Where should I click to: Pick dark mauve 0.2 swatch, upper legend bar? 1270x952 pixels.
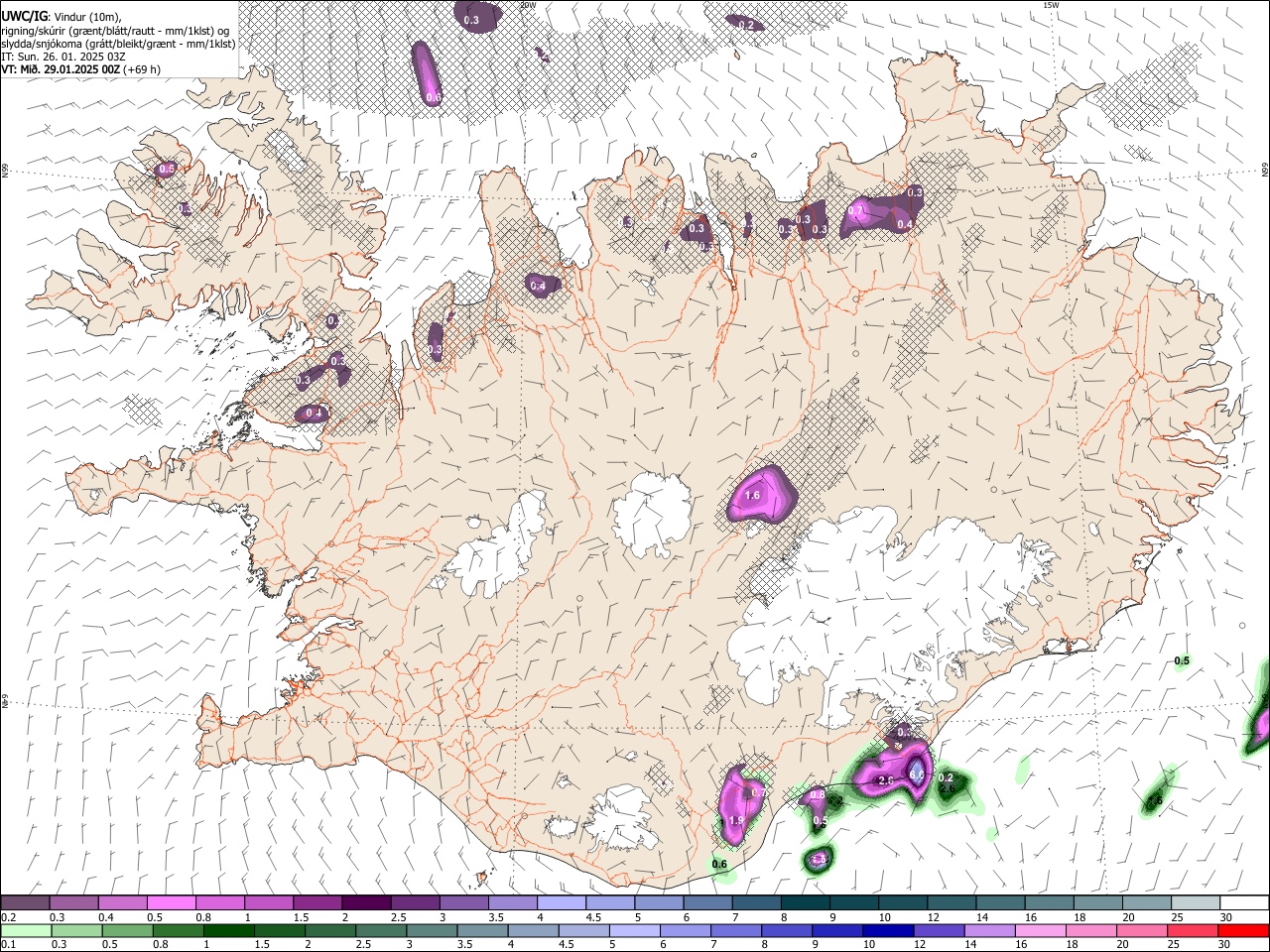point(25,903)
